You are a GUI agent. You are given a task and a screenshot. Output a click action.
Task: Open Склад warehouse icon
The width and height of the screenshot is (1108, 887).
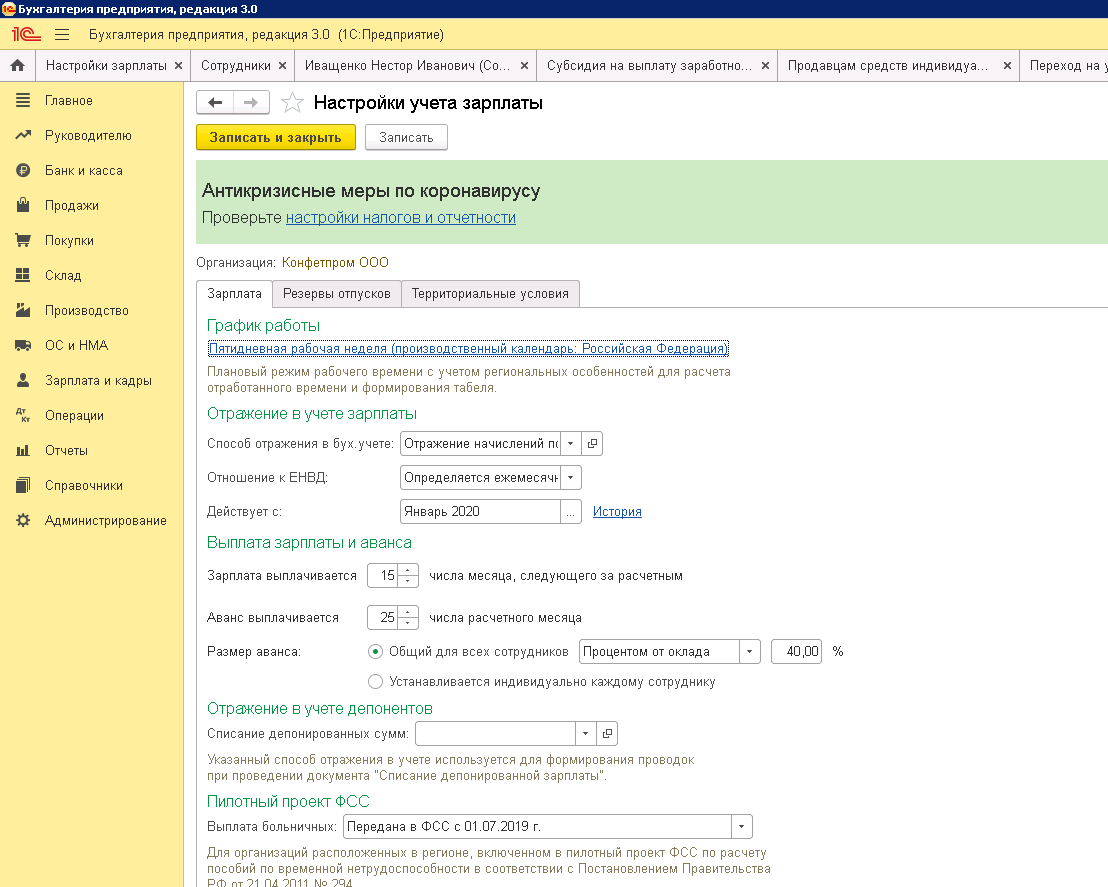23,275
